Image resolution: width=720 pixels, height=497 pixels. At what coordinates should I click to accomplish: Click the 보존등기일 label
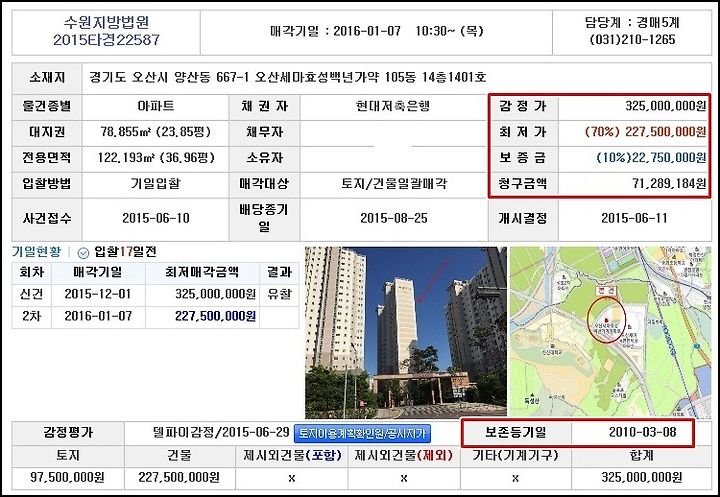[x=516, y=432]
